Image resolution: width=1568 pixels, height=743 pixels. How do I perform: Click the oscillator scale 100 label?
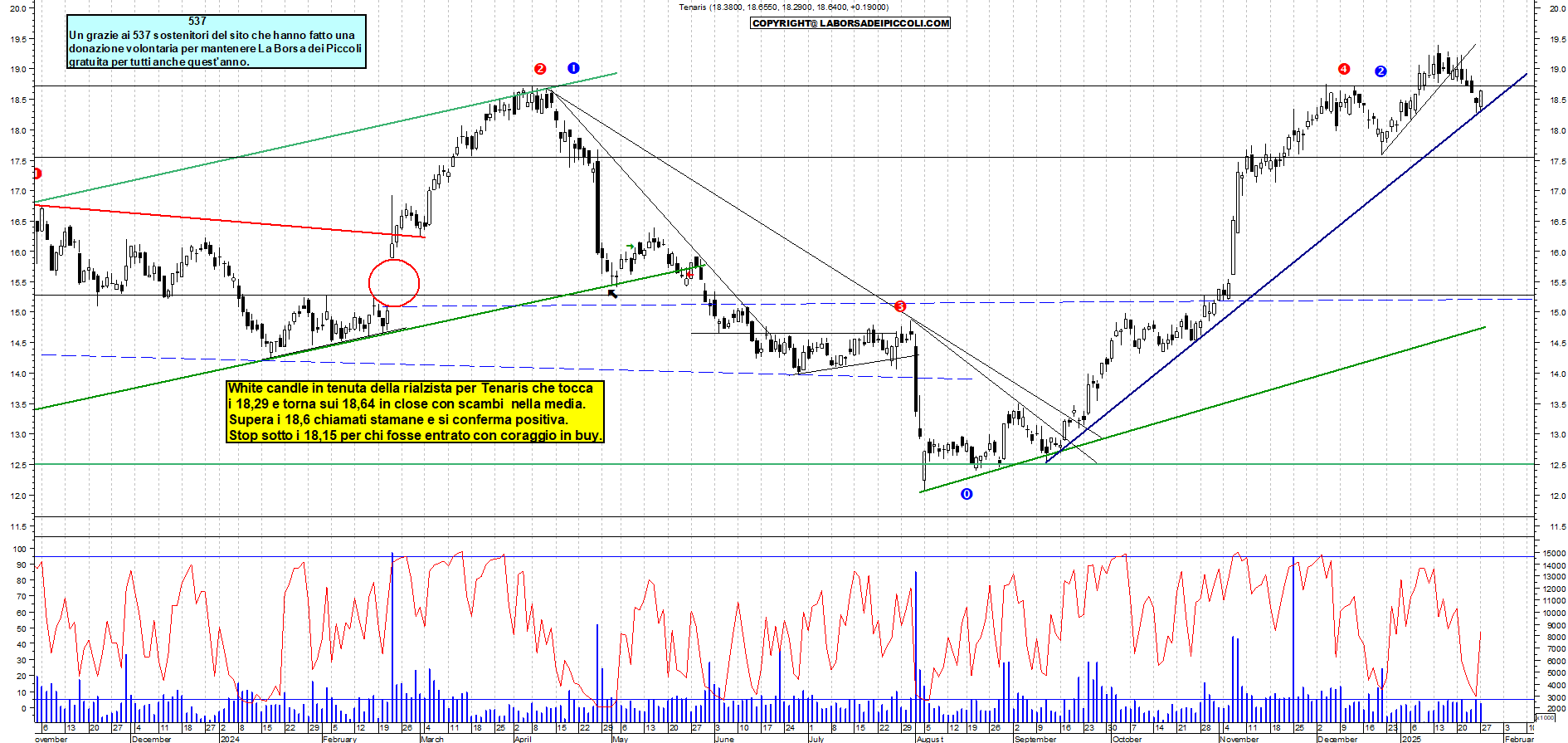pos(19,549)
